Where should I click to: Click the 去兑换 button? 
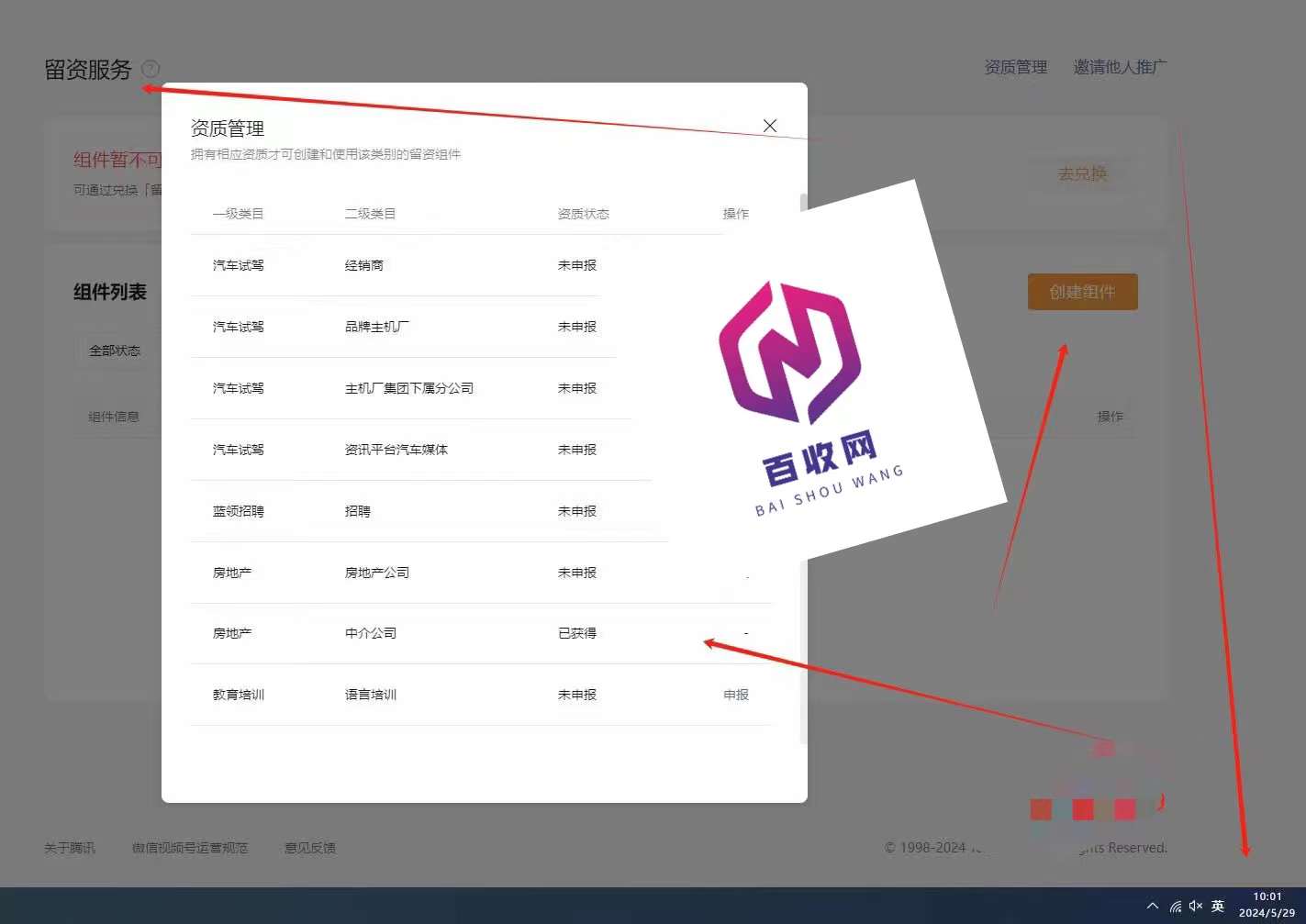click(x=1082, y=173)
